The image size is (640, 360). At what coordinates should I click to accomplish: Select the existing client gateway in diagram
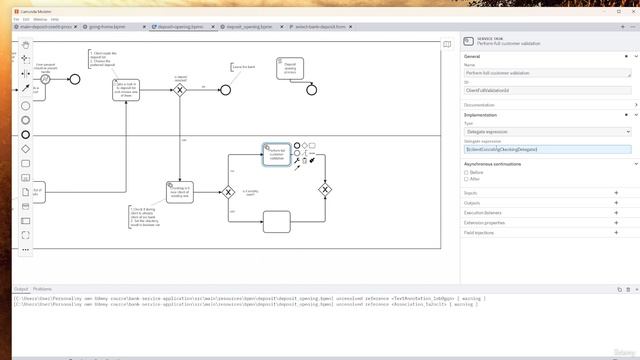click(228, 192)
